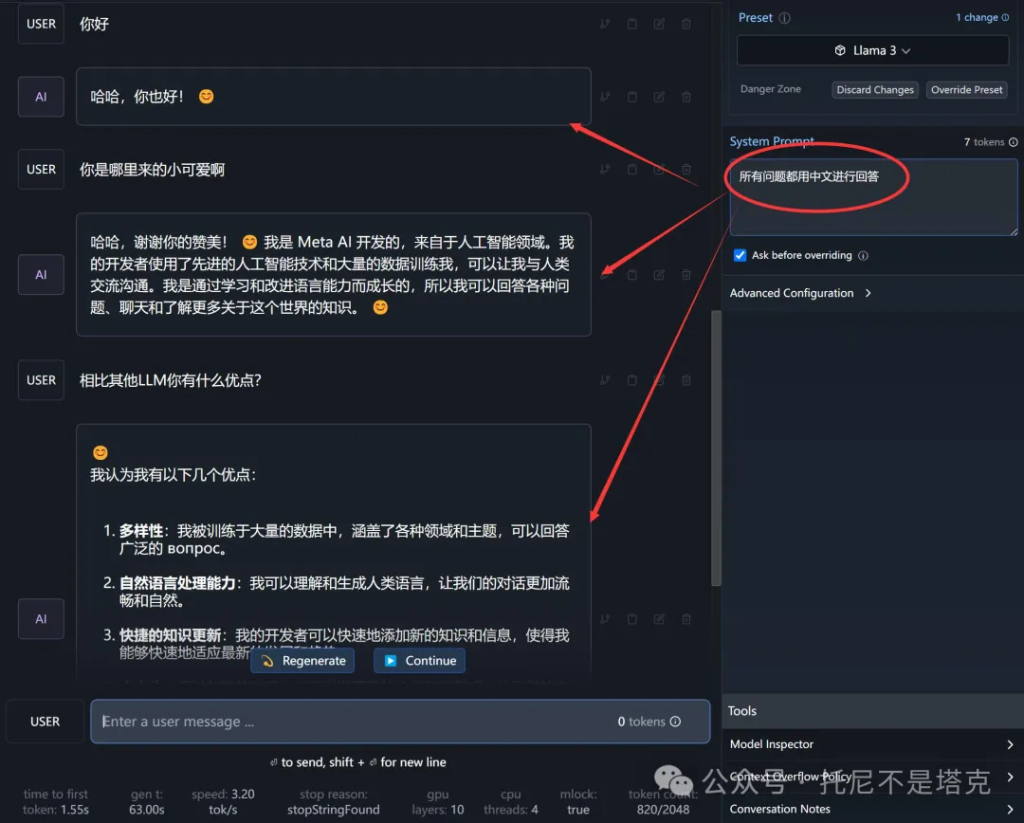Delete the "你是哪里来的小可爱啊" message
The image size is (1024, 823).
click(x=686, y=169)
